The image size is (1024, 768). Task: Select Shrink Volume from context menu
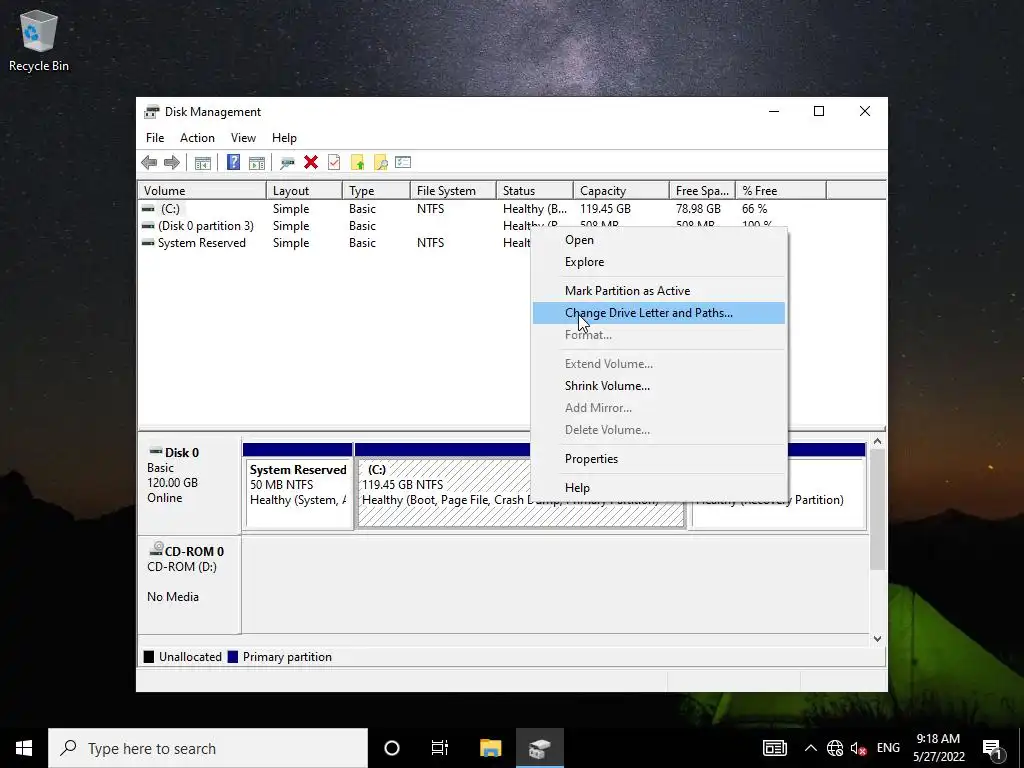tap(659, 386)
